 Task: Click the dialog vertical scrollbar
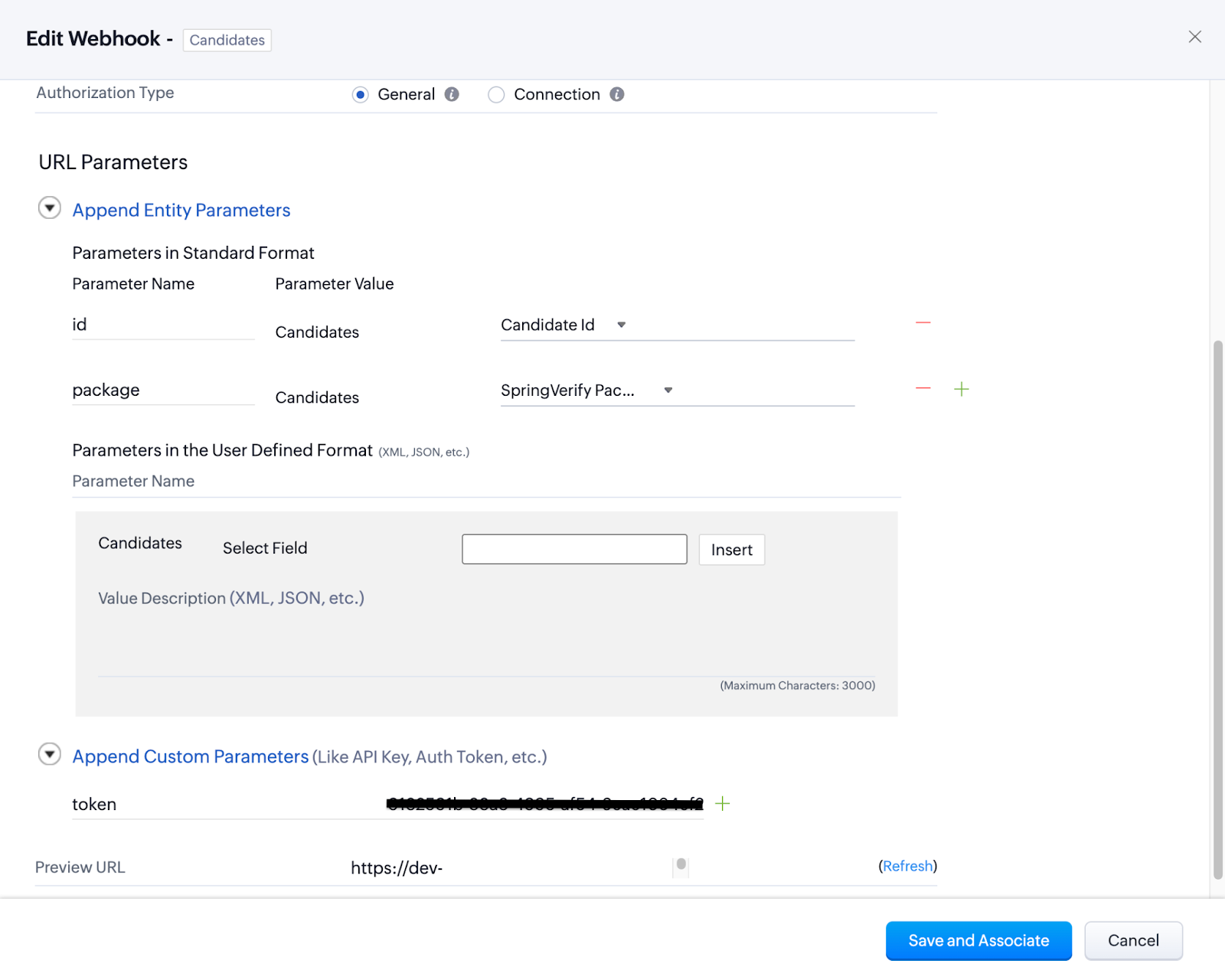click(1217, 609)
